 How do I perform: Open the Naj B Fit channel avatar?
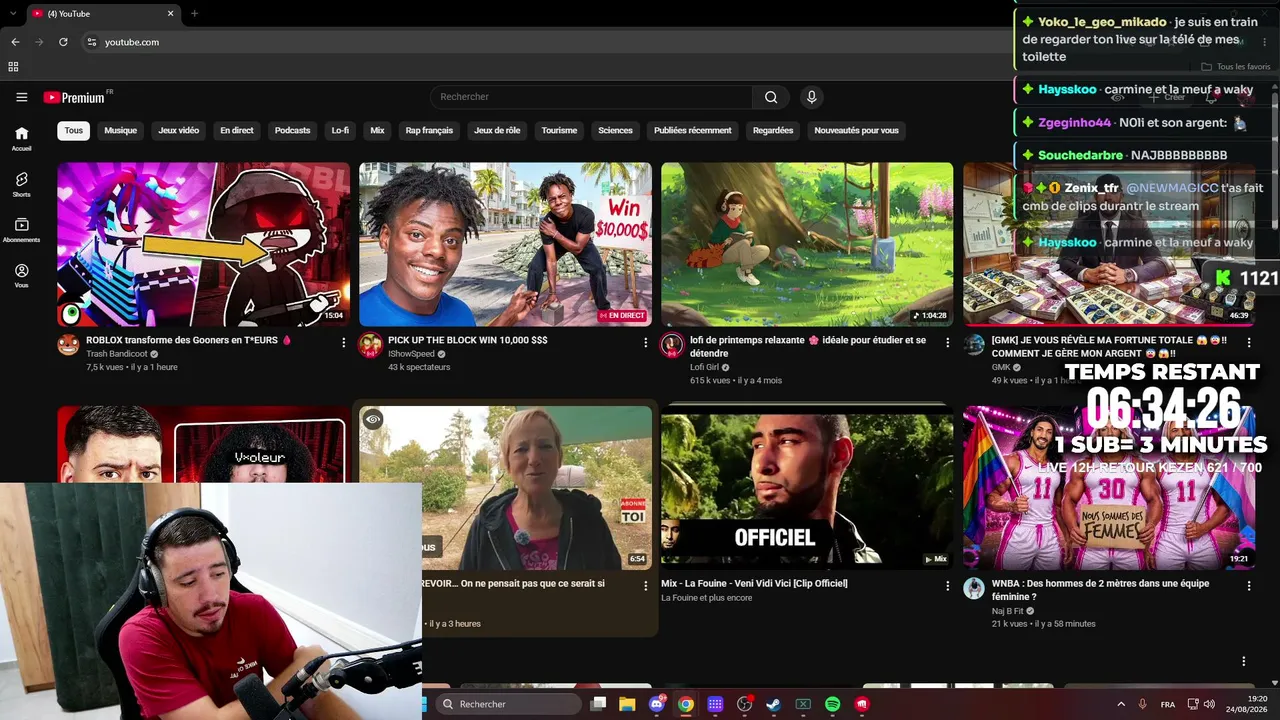[974, 589]
